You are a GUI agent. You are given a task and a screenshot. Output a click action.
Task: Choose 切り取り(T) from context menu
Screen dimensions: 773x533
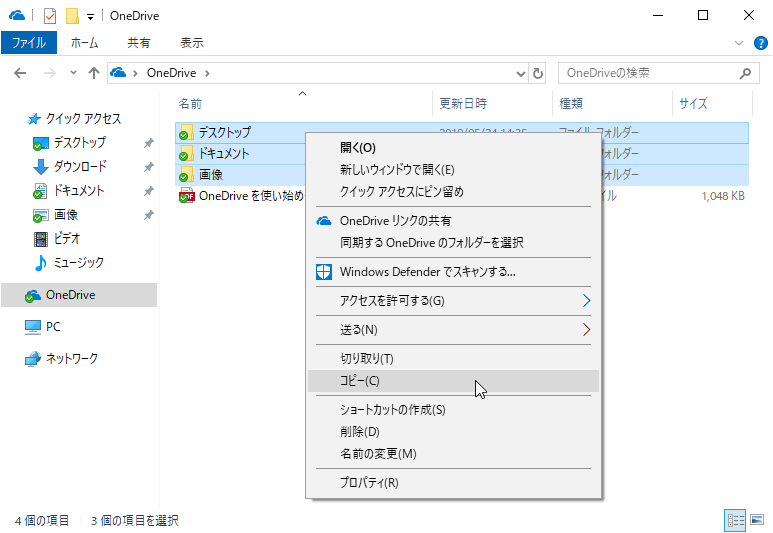point(453,359)
